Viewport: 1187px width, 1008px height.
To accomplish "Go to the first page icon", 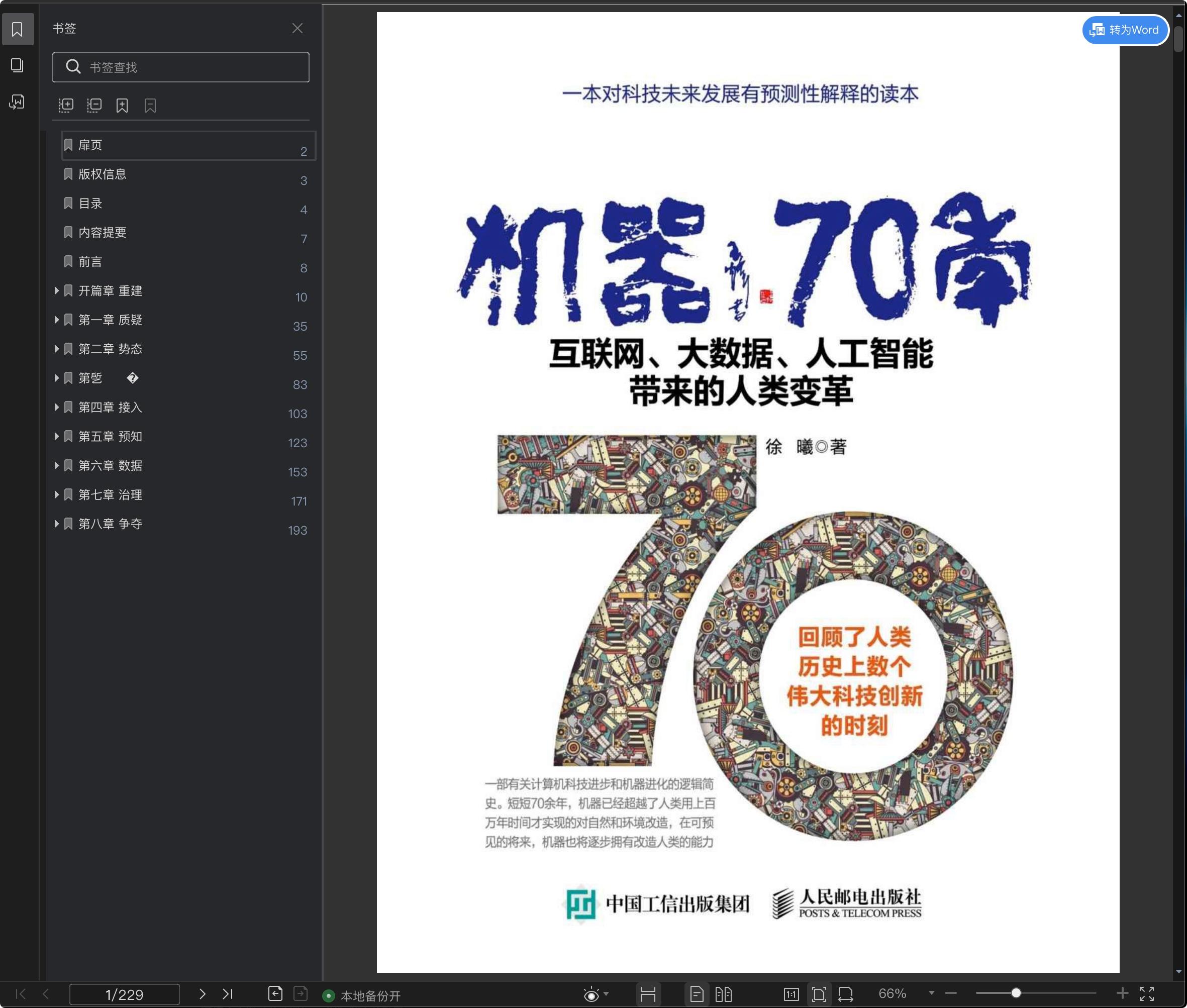I will (x=21, y=994).
